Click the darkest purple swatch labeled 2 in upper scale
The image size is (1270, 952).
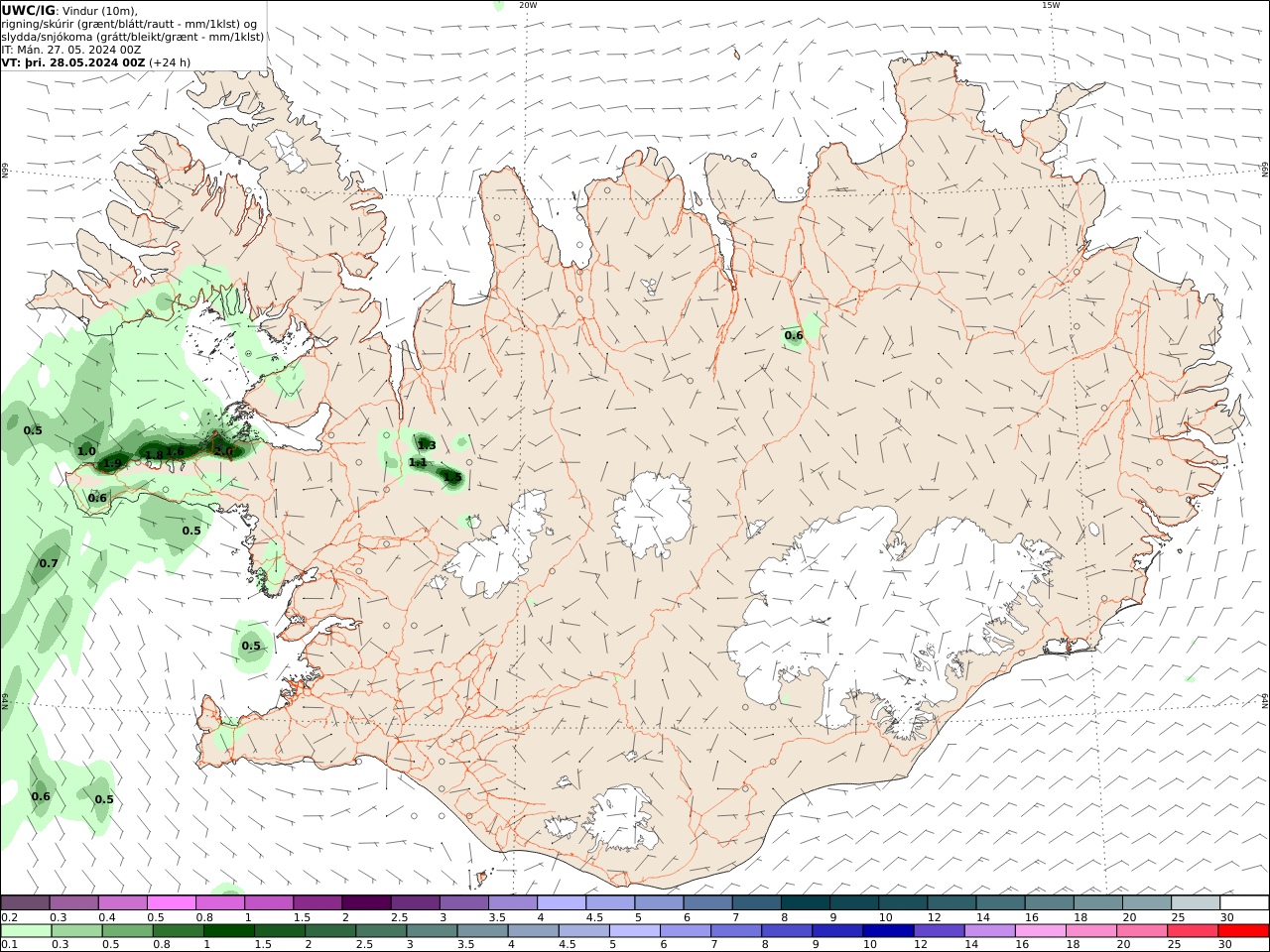click(x=366, y=902)
